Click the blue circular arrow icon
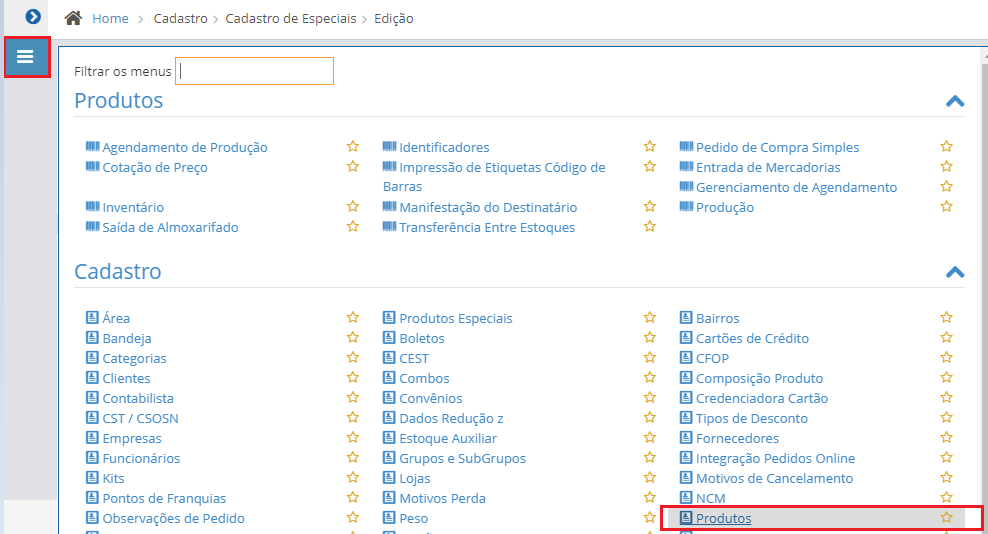Image resolution: width=988 pixels, height=534 pixels. [33, 16]
